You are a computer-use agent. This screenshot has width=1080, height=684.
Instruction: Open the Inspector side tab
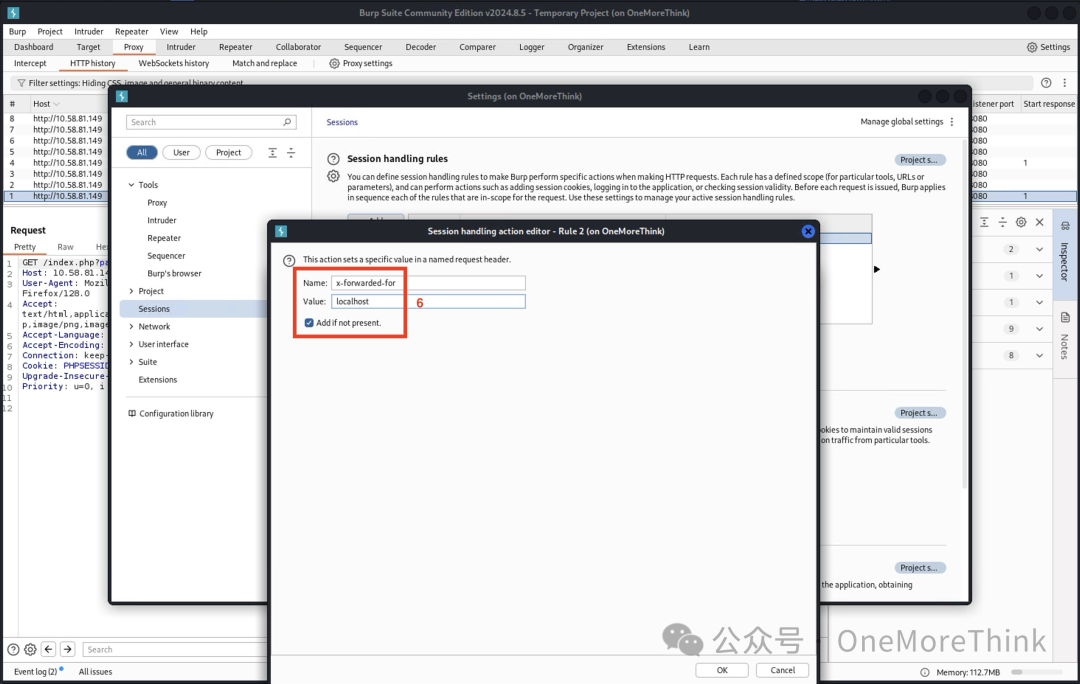1064,254
